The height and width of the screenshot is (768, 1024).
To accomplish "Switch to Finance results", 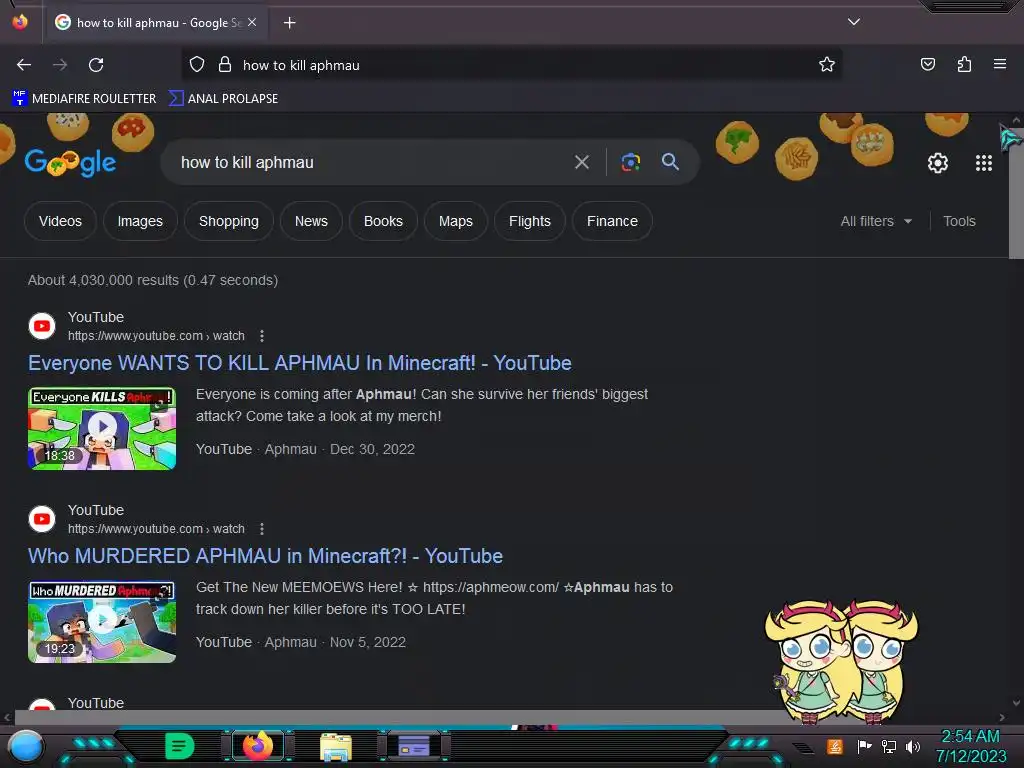I will pyautogui.click(x=612, y=221).
